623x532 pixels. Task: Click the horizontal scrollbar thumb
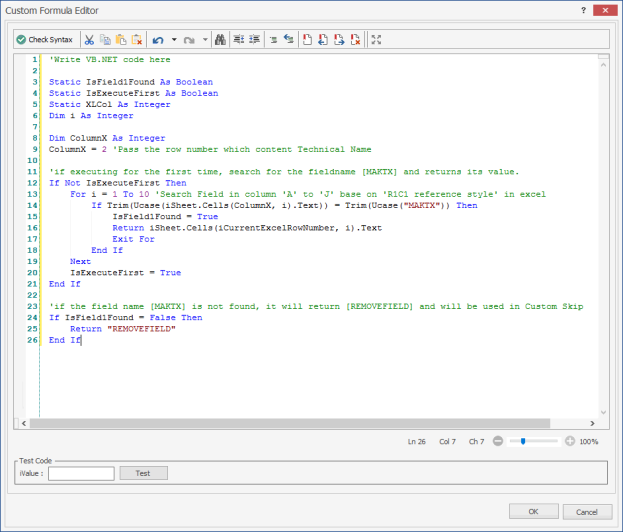[290, 424]
